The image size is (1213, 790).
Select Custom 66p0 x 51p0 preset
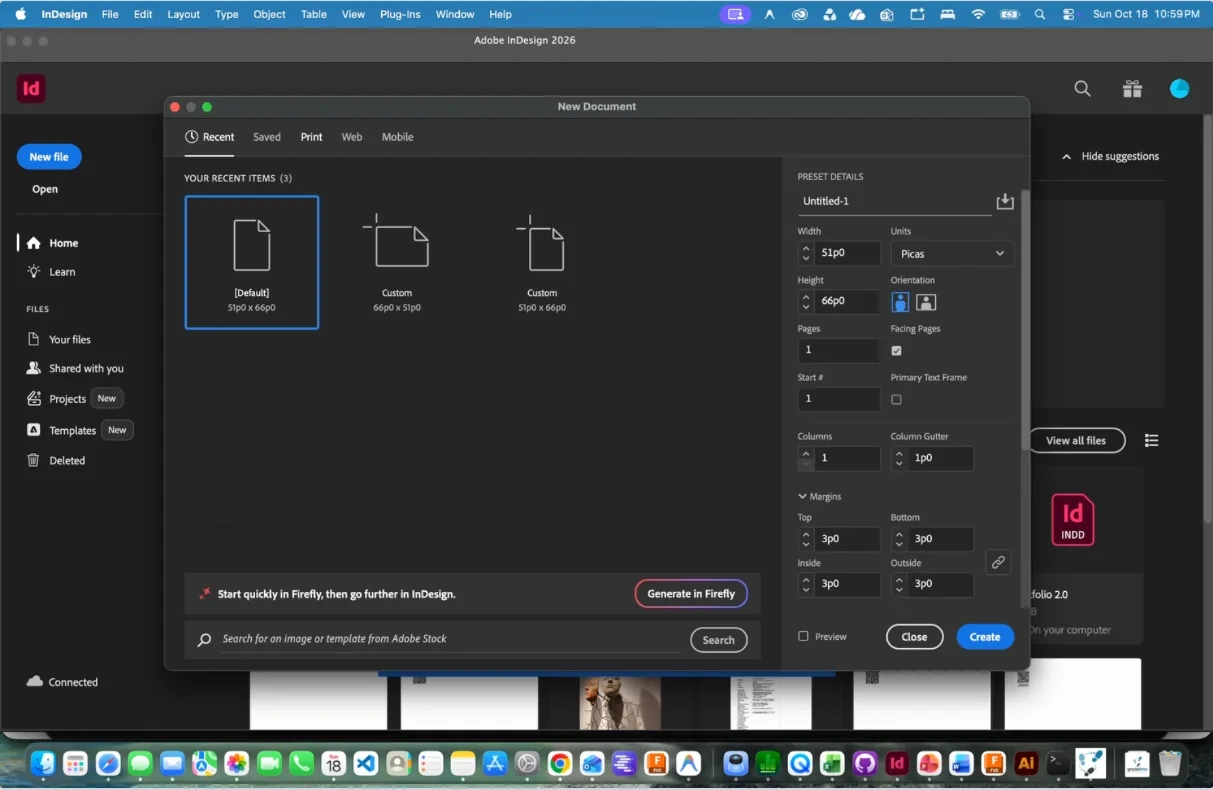tap(397, 263)
